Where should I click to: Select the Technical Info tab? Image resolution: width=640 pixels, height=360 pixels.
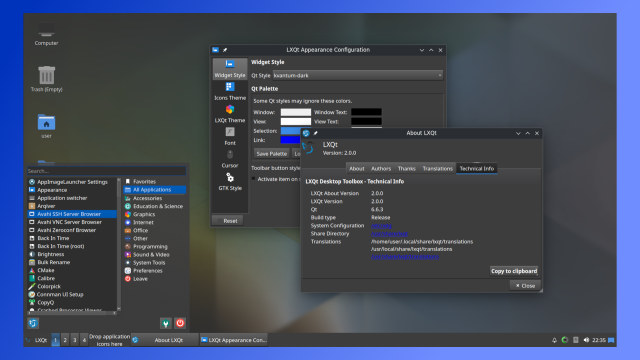[x=477, y=169]
